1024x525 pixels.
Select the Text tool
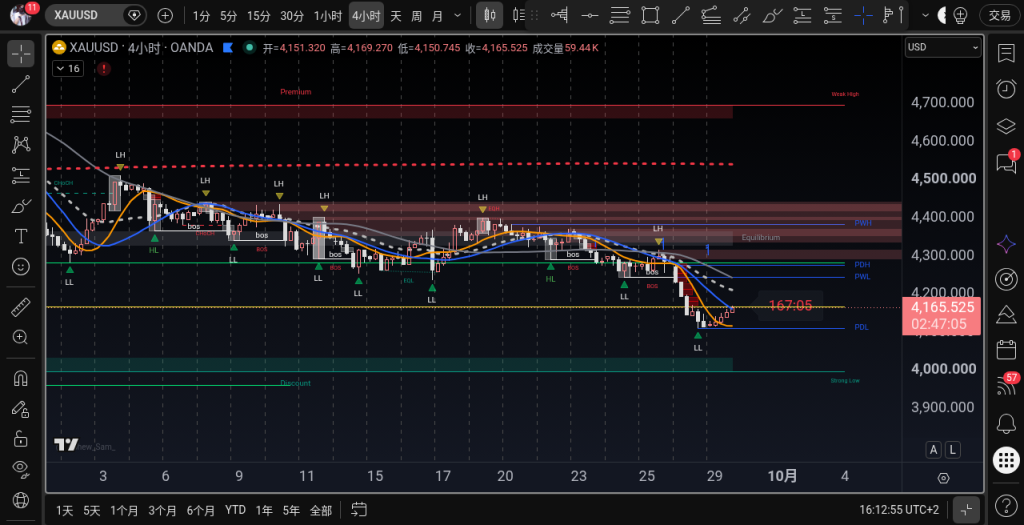(x=21, y=236)
